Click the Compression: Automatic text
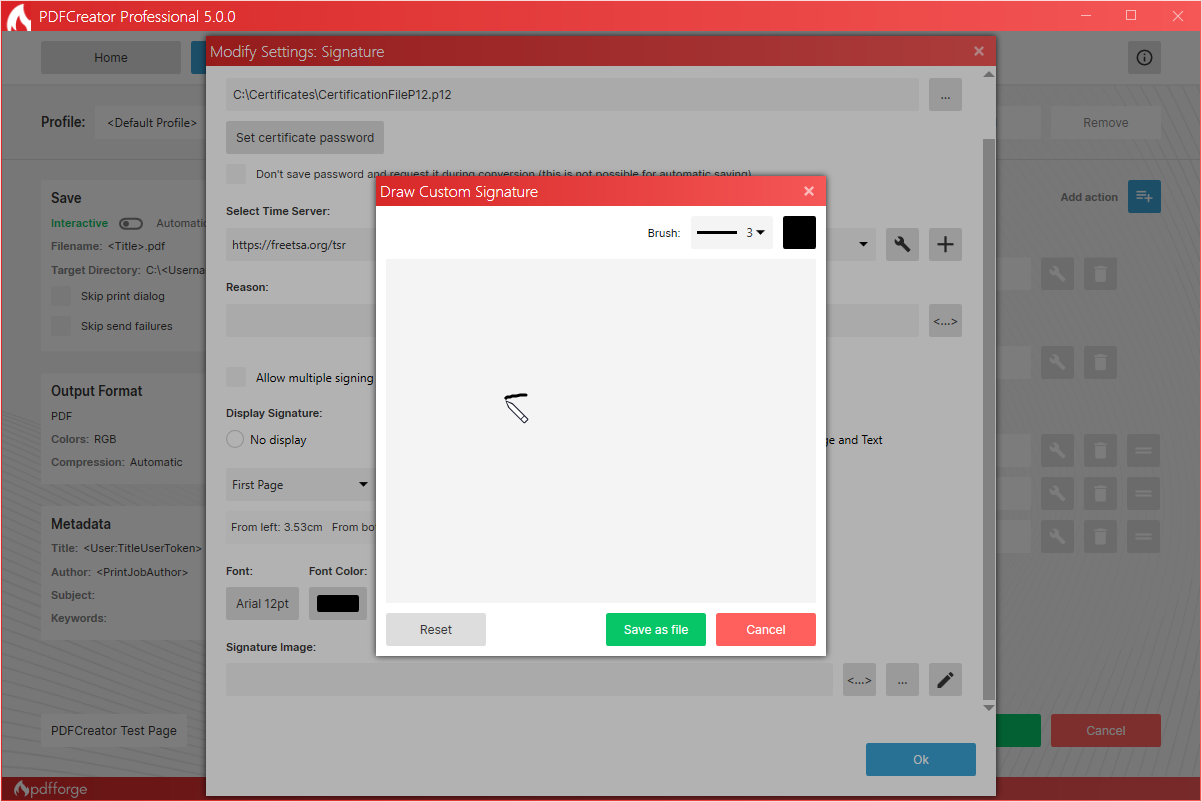Image resolution: width=1202 pixels, height=802 pixels. [117, 462]
